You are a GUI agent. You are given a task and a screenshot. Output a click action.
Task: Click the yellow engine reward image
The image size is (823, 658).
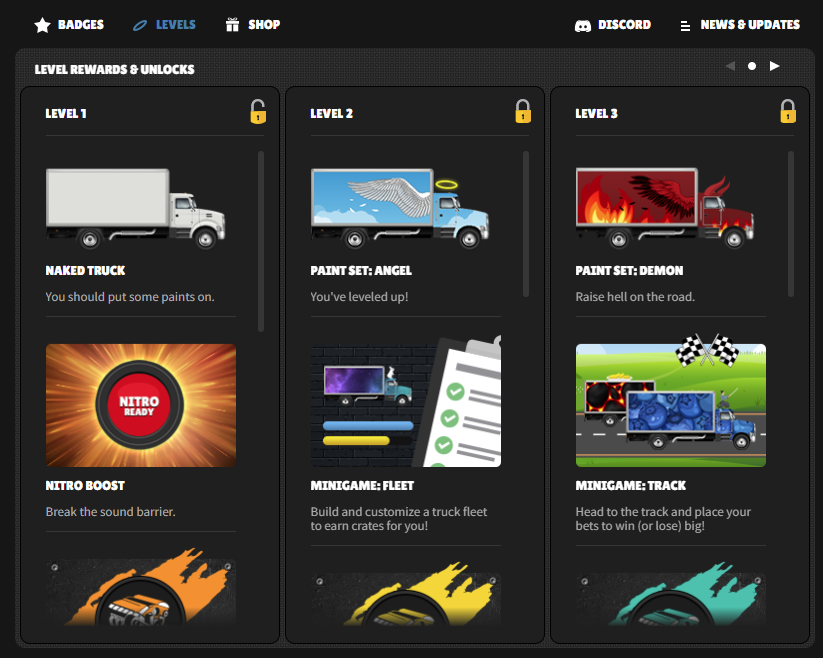[406, 593]
